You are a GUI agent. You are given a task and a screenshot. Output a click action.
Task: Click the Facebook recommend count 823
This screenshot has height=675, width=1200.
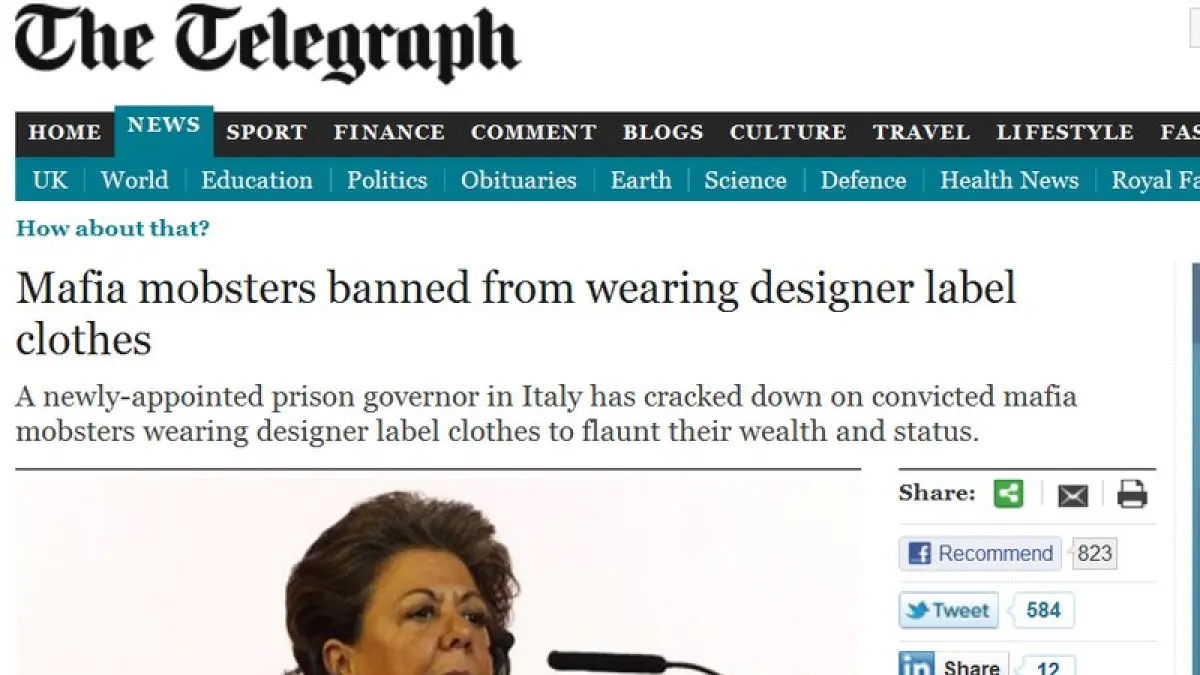(1095, 554)
